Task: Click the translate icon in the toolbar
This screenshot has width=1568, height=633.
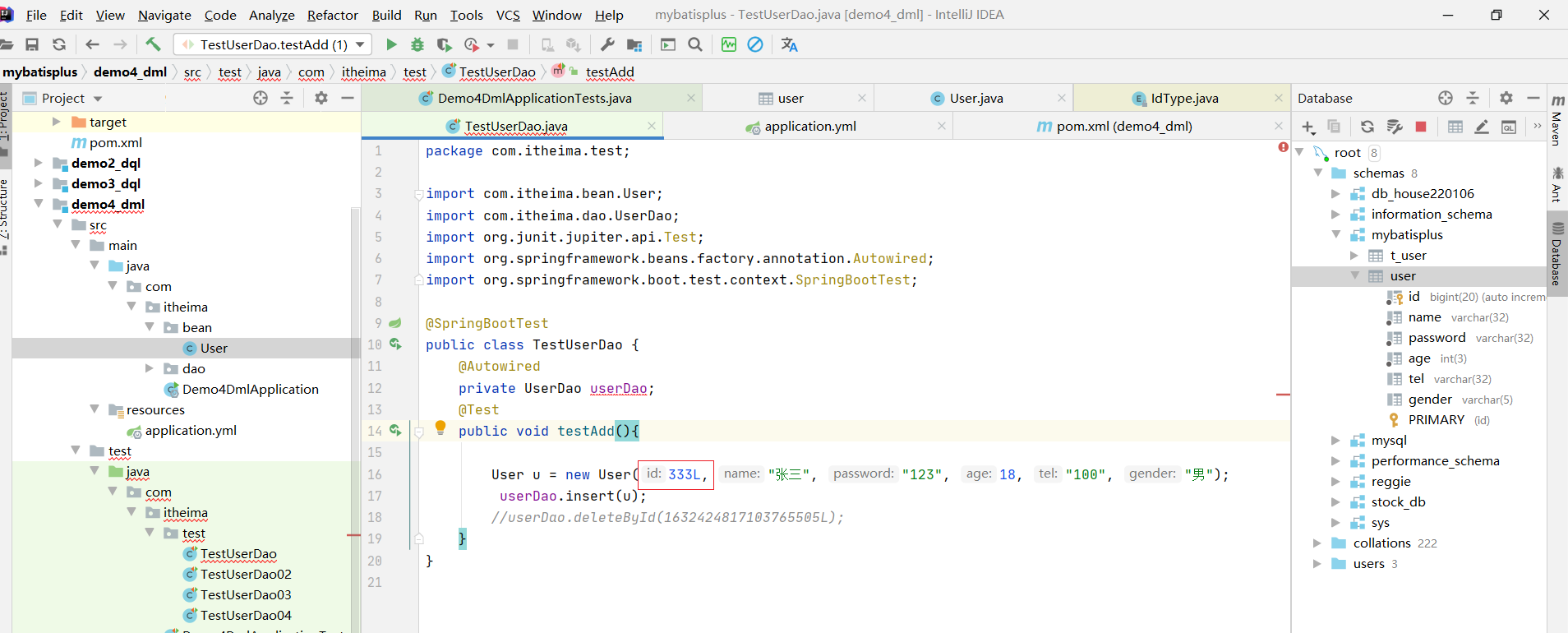Action: [789, 44]
